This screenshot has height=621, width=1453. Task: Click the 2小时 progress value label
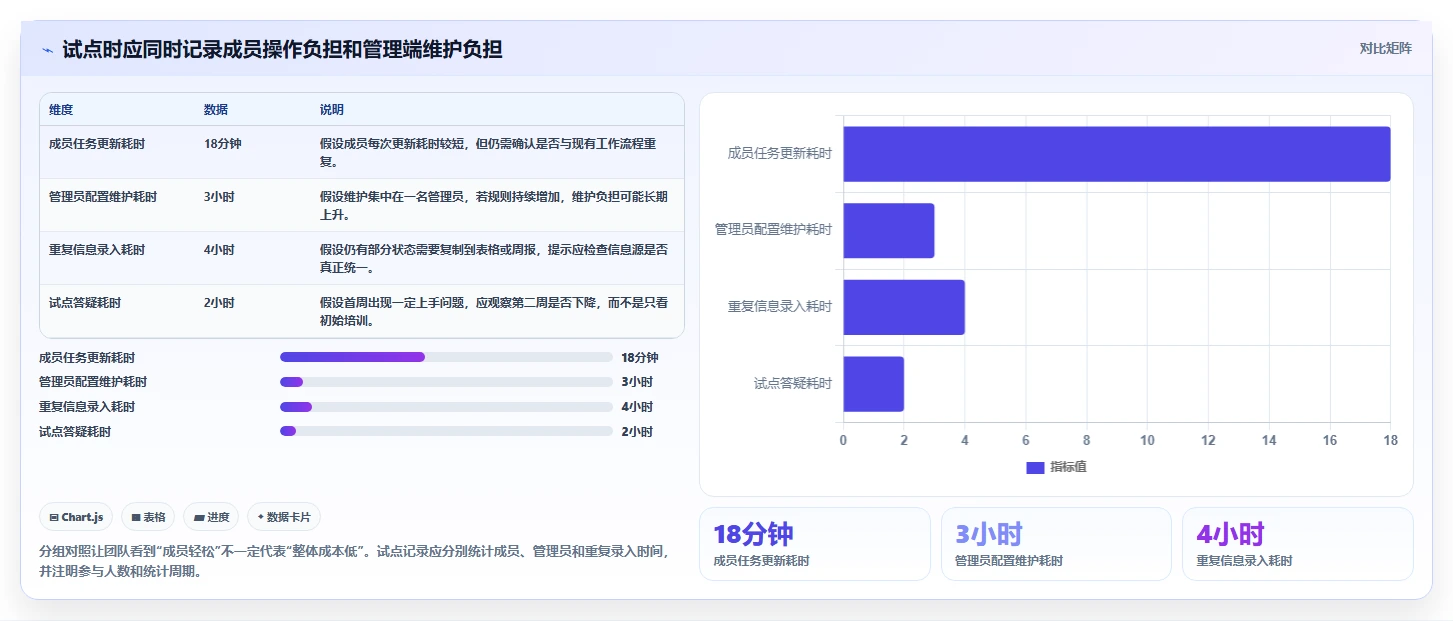(637, 432)
